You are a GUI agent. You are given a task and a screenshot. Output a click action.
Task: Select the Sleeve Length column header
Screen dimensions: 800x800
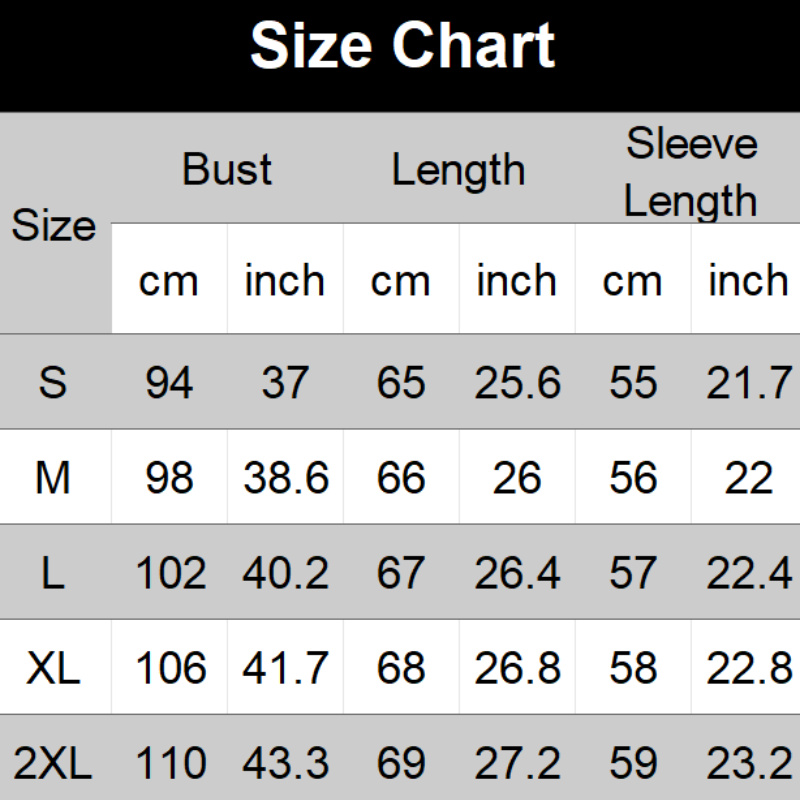pos(691,173)
